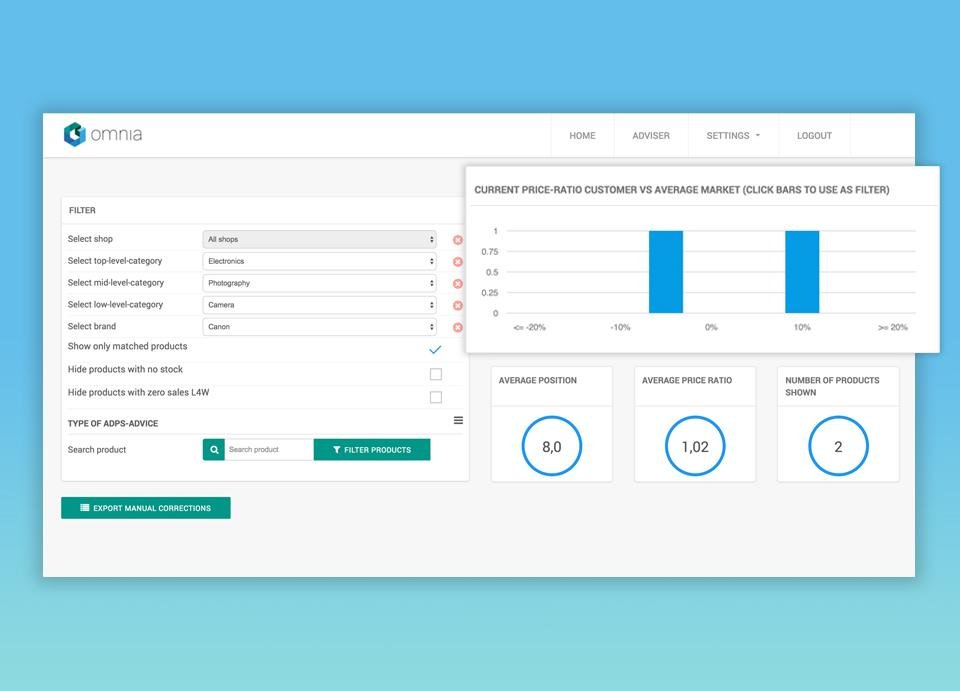Click Export Manual Corrections button
Screen dimensions: 960x691
point(146,508)
